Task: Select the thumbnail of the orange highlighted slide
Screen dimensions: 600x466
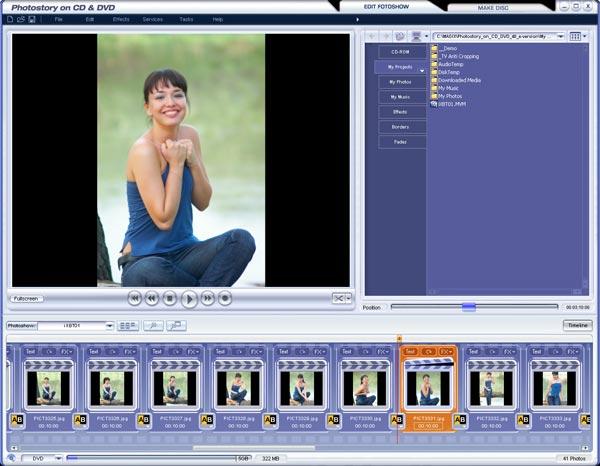Action: click(428, 389)
